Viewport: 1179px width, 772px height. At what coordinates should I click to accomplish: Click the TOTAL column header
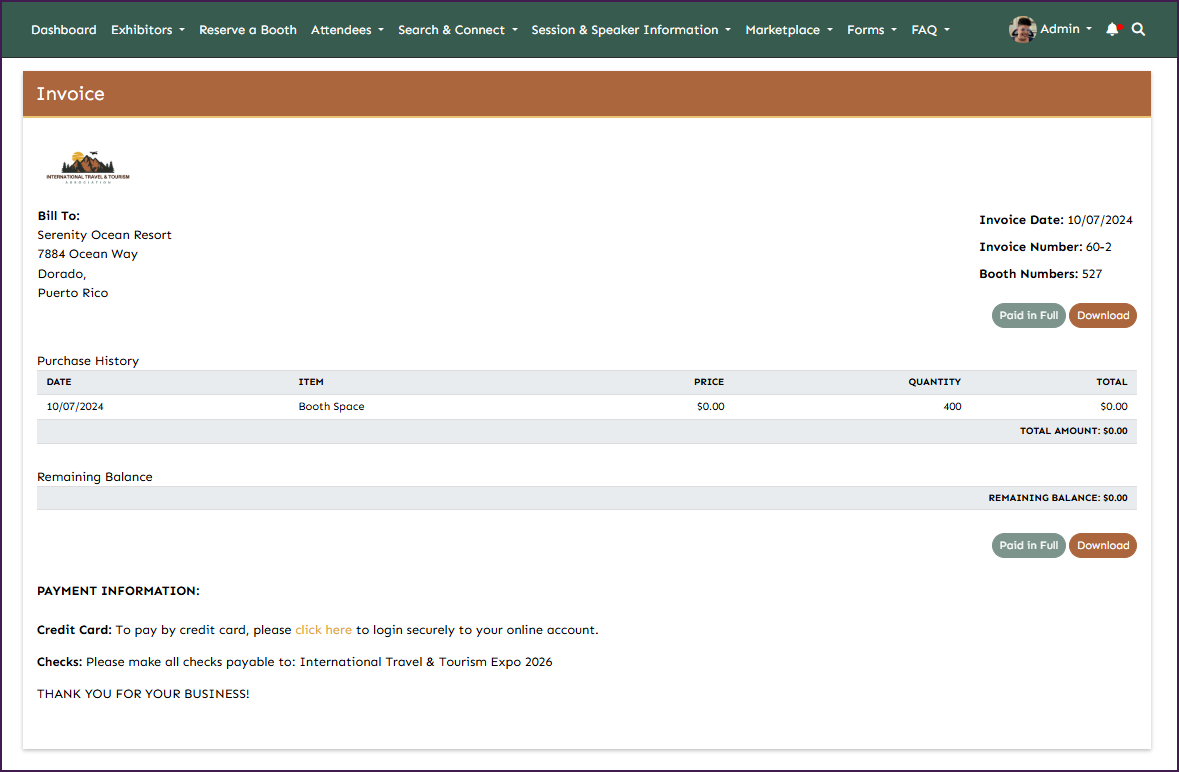(1111, 382)
